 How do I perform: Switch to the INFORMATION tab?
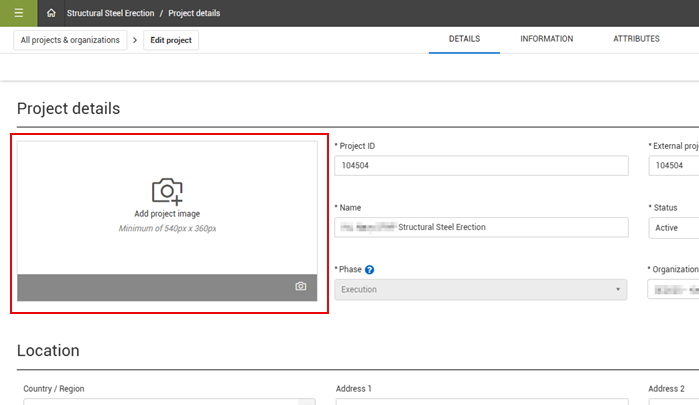click(546, 39)
